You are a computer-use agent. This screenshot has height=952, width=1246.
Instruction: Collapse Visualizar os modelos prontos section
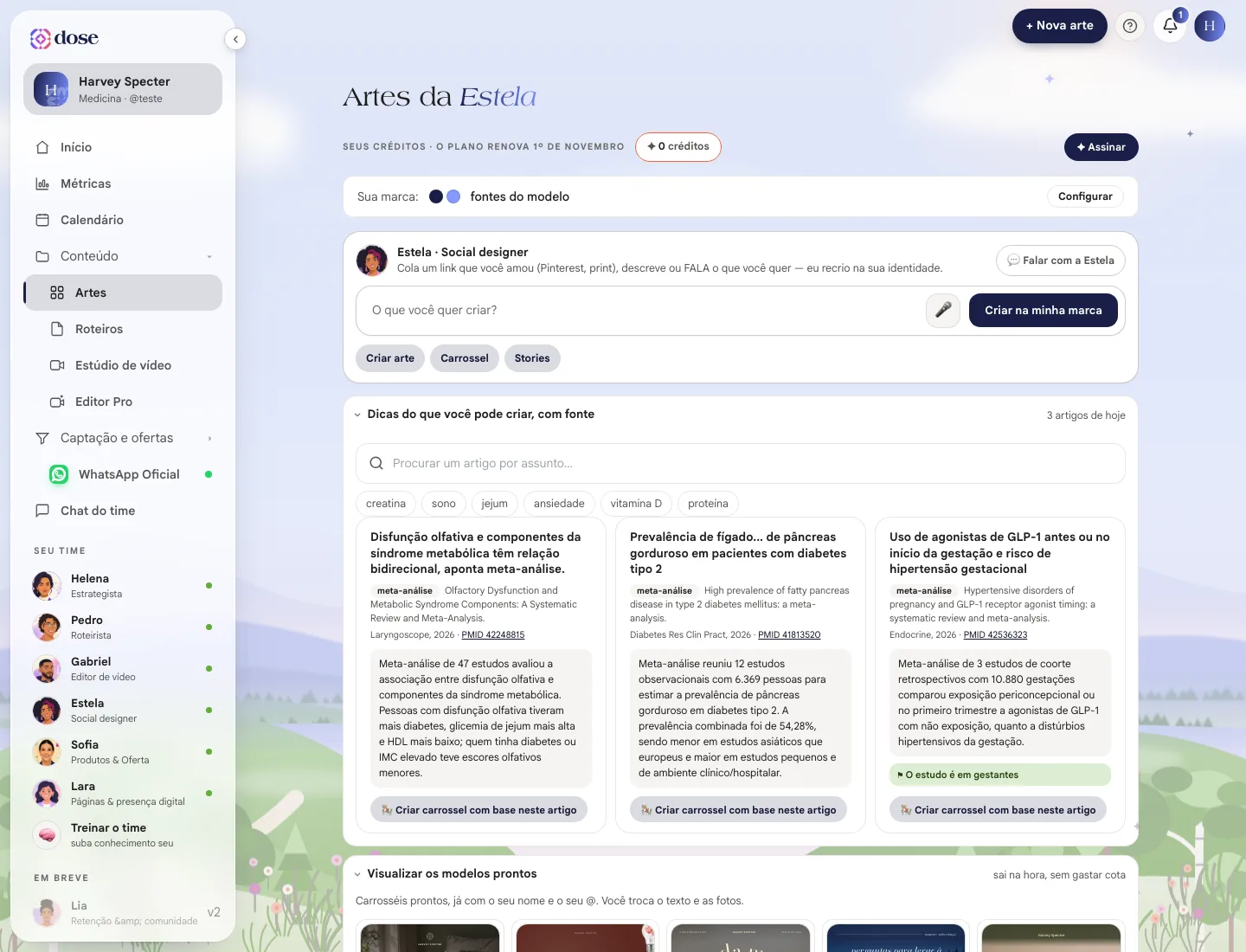pos(357,874)
